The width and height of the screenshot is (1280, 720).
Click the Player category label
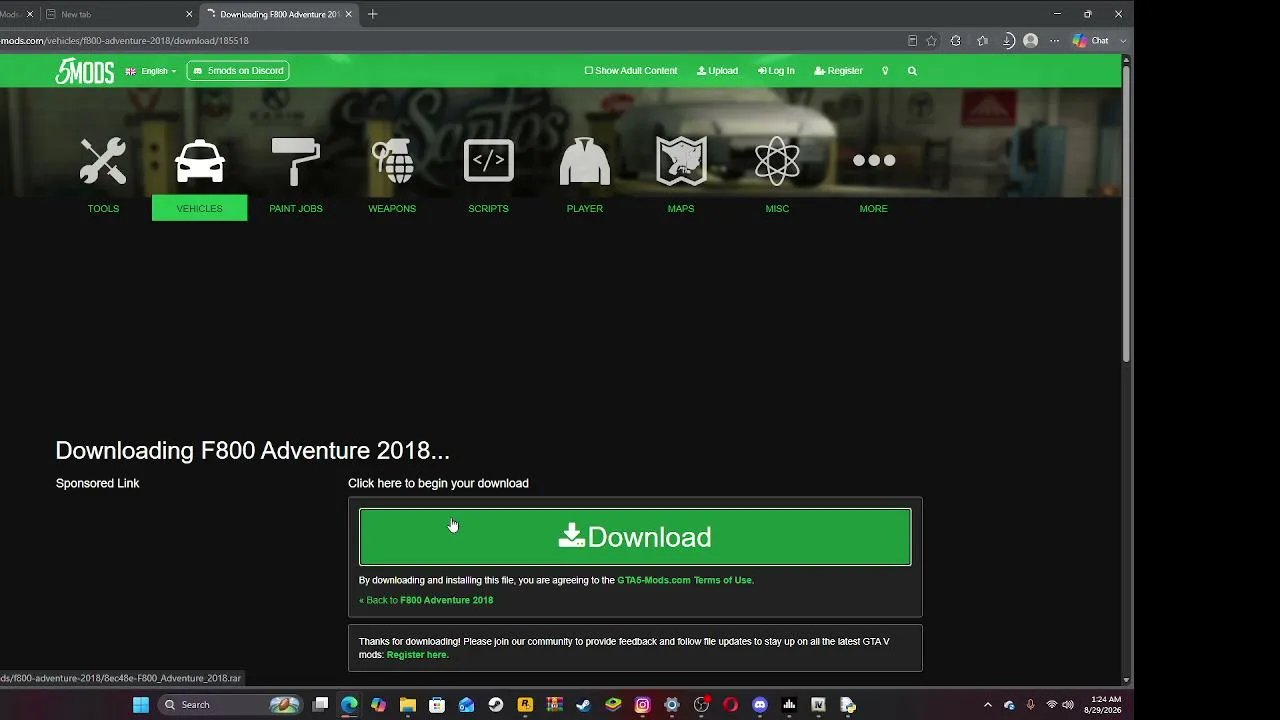pos(585,209)
